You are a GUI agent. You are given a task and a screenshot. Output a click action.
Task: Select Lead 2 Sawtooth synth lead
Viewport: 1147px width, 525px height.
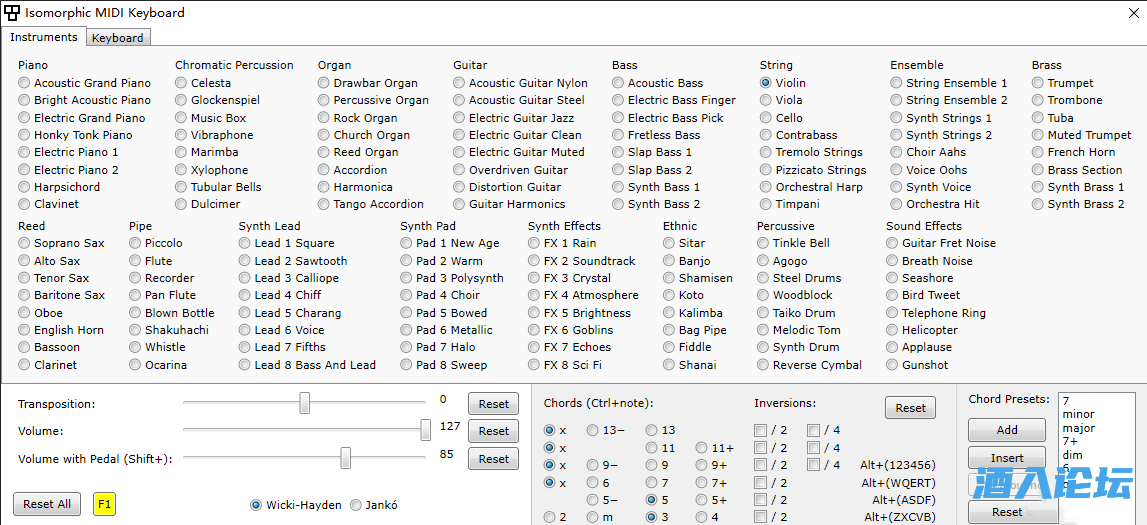pos(246,261)
